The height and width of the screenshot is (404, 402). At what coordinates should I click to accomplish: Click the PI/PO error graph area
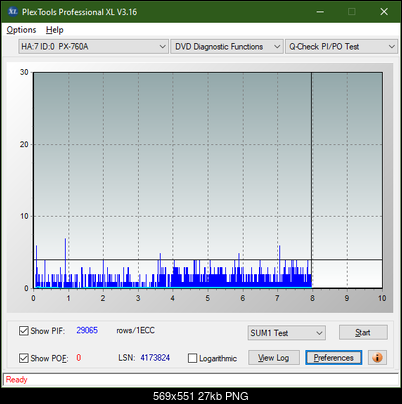(x=208, y=180)
